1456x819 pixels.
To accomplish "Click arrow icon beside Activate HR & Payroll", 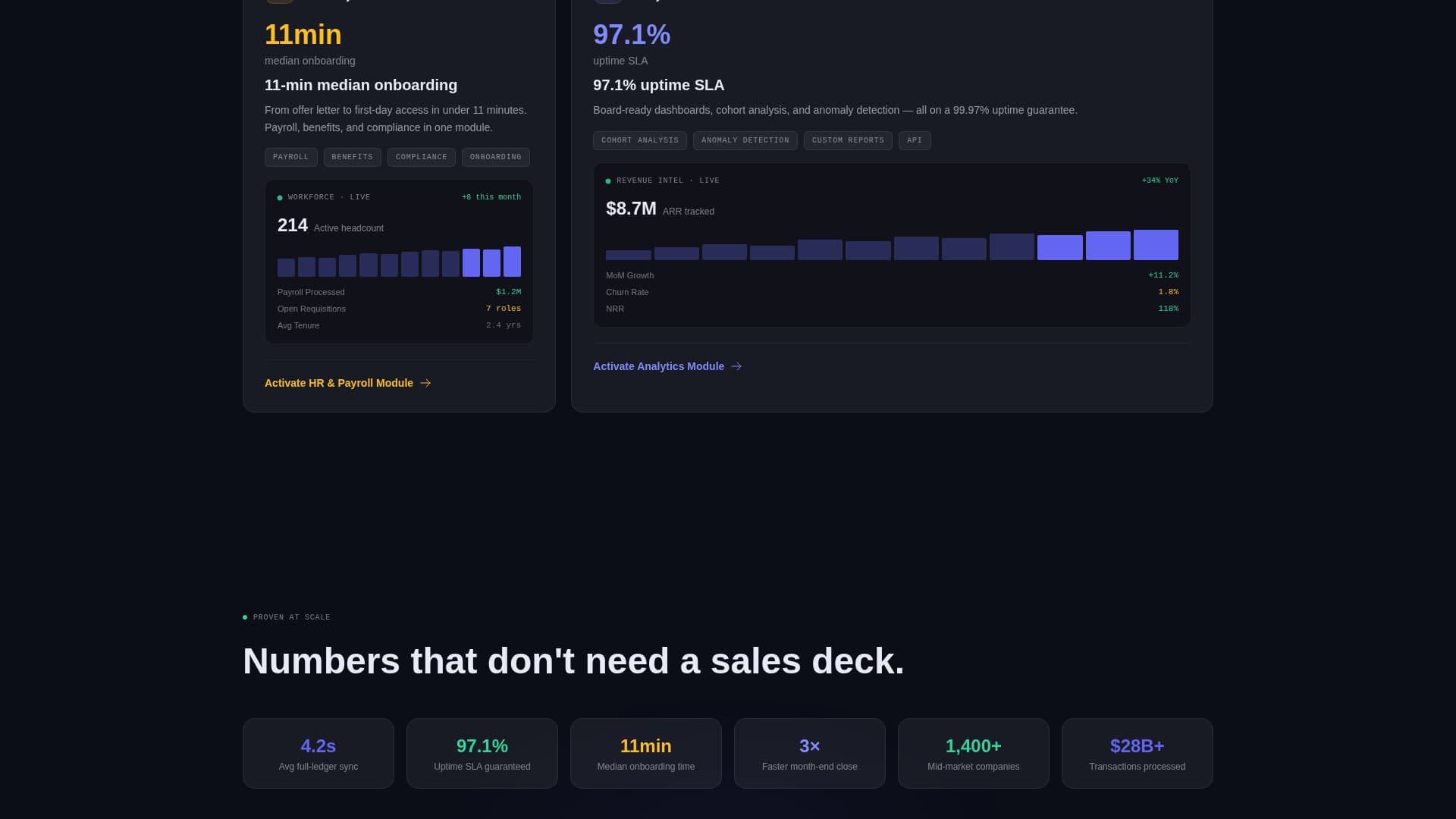I will click(x=425, y=383).
